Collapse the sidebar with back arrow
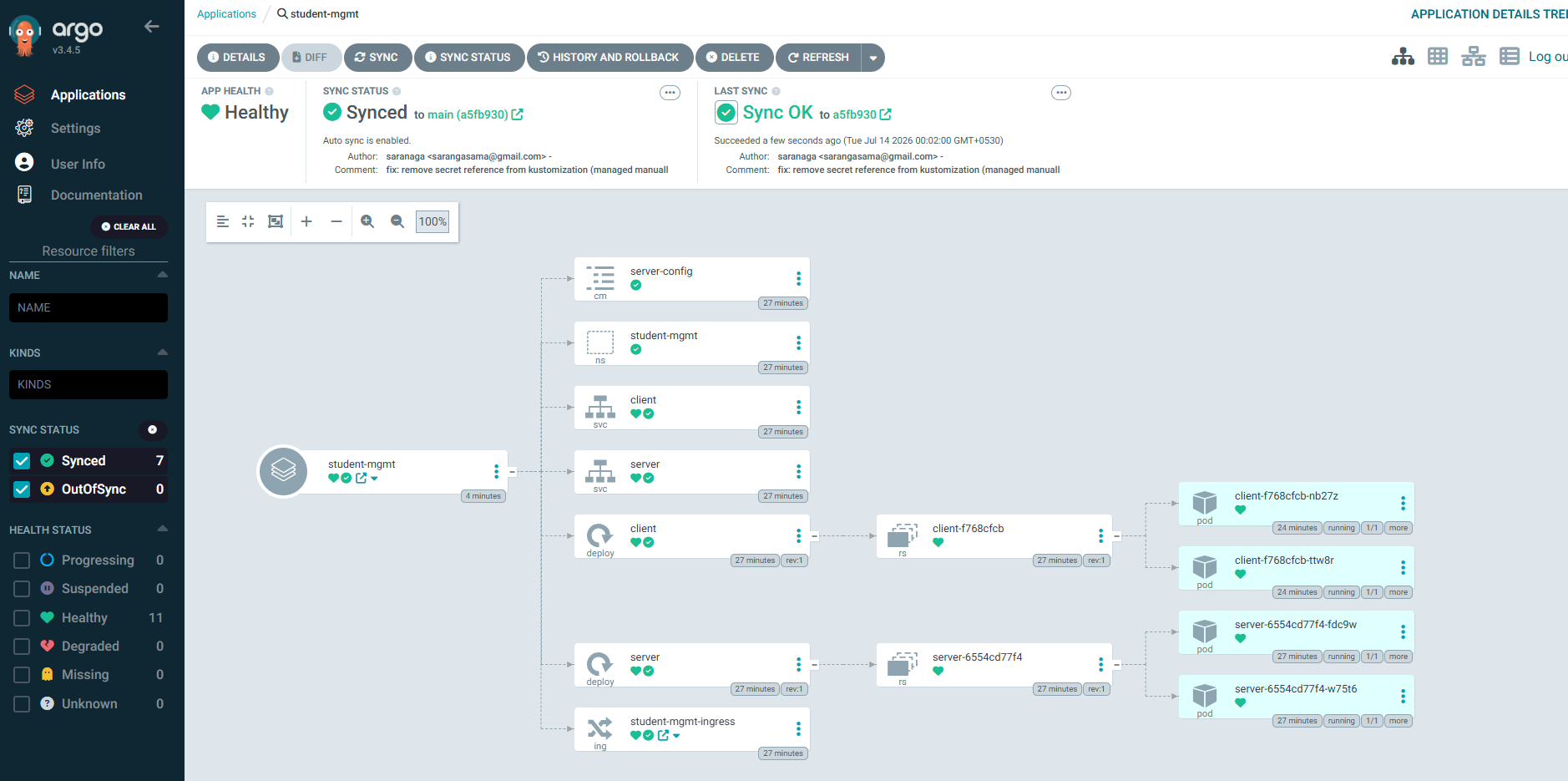The image size is (1568, 781). click(x=151, y=27)
